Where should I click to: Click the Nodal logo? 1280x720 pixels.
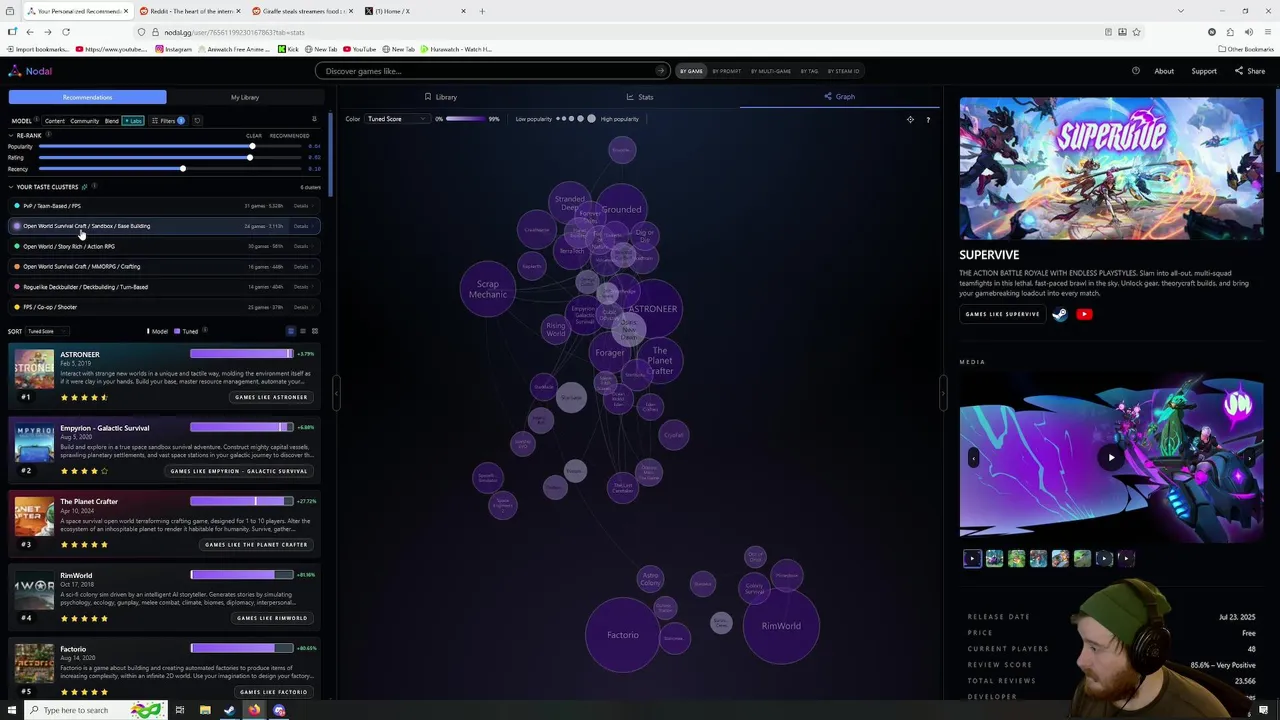coord(31,71)
